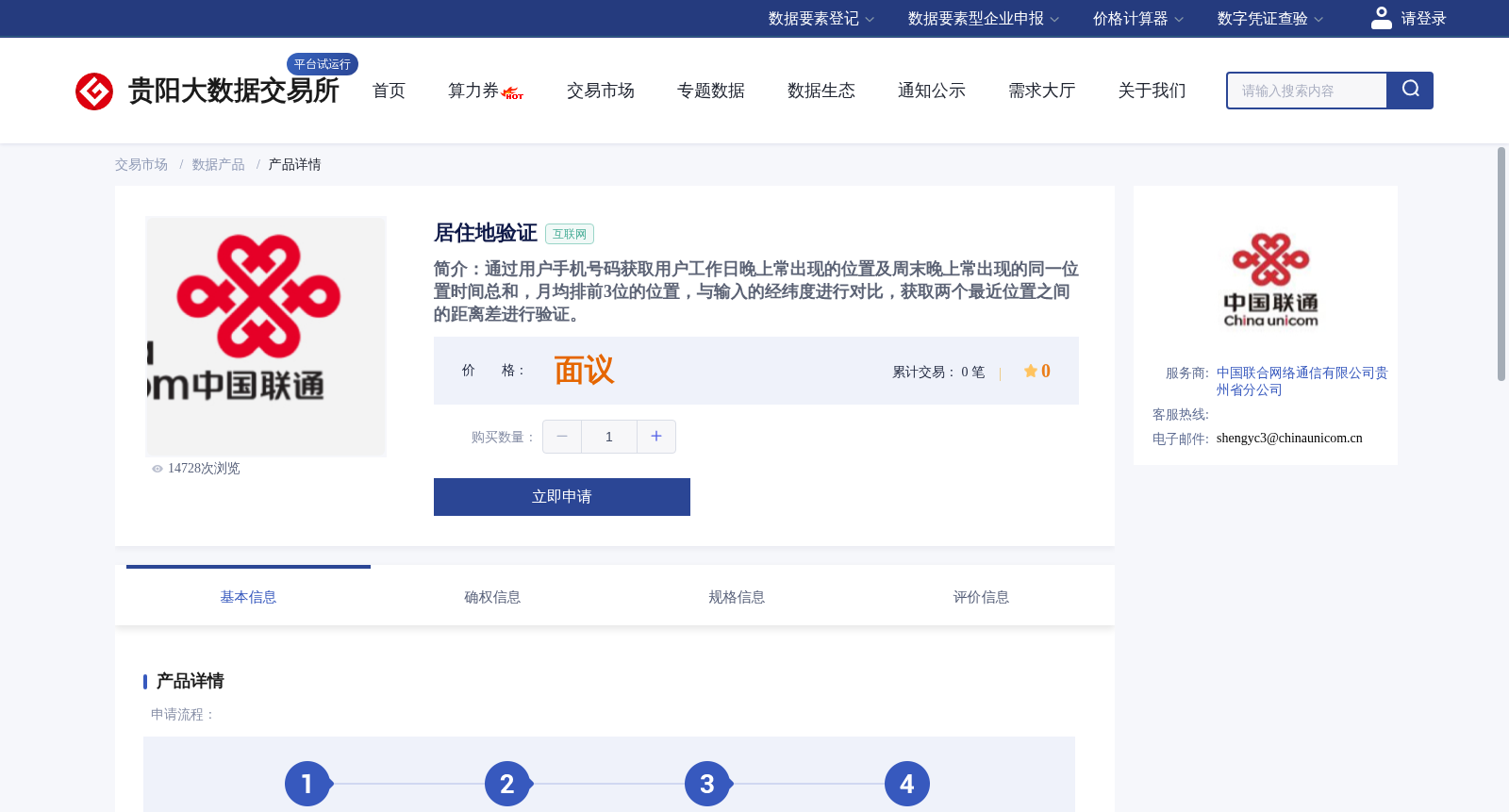Viewport: 1509px width, 812px height.
Task: Open the 需求大厅 nav item
Action: click(1042, 91)
